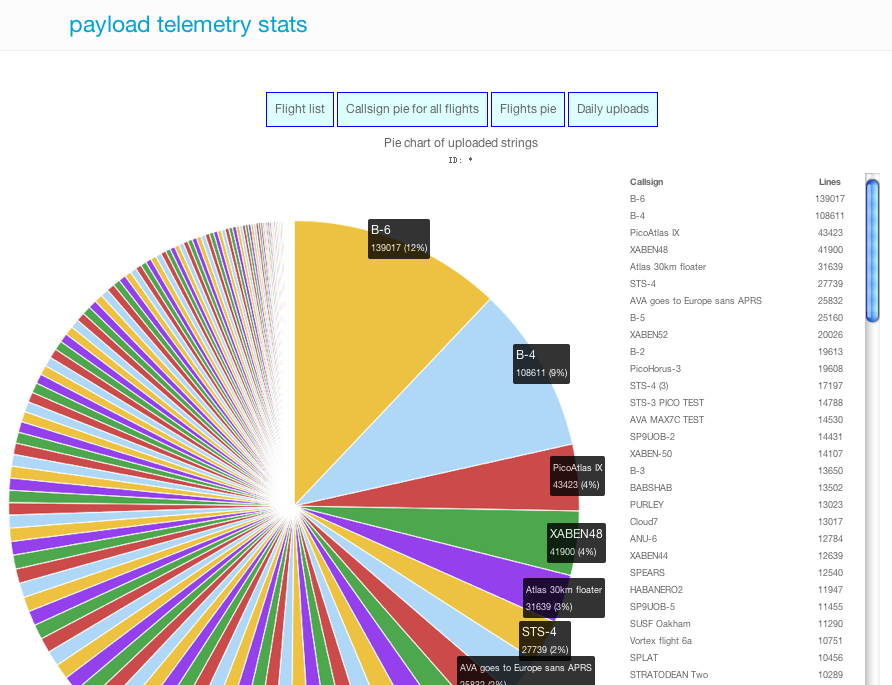
Task: Select ANU-6 in the legend
Action: (737, 539)
